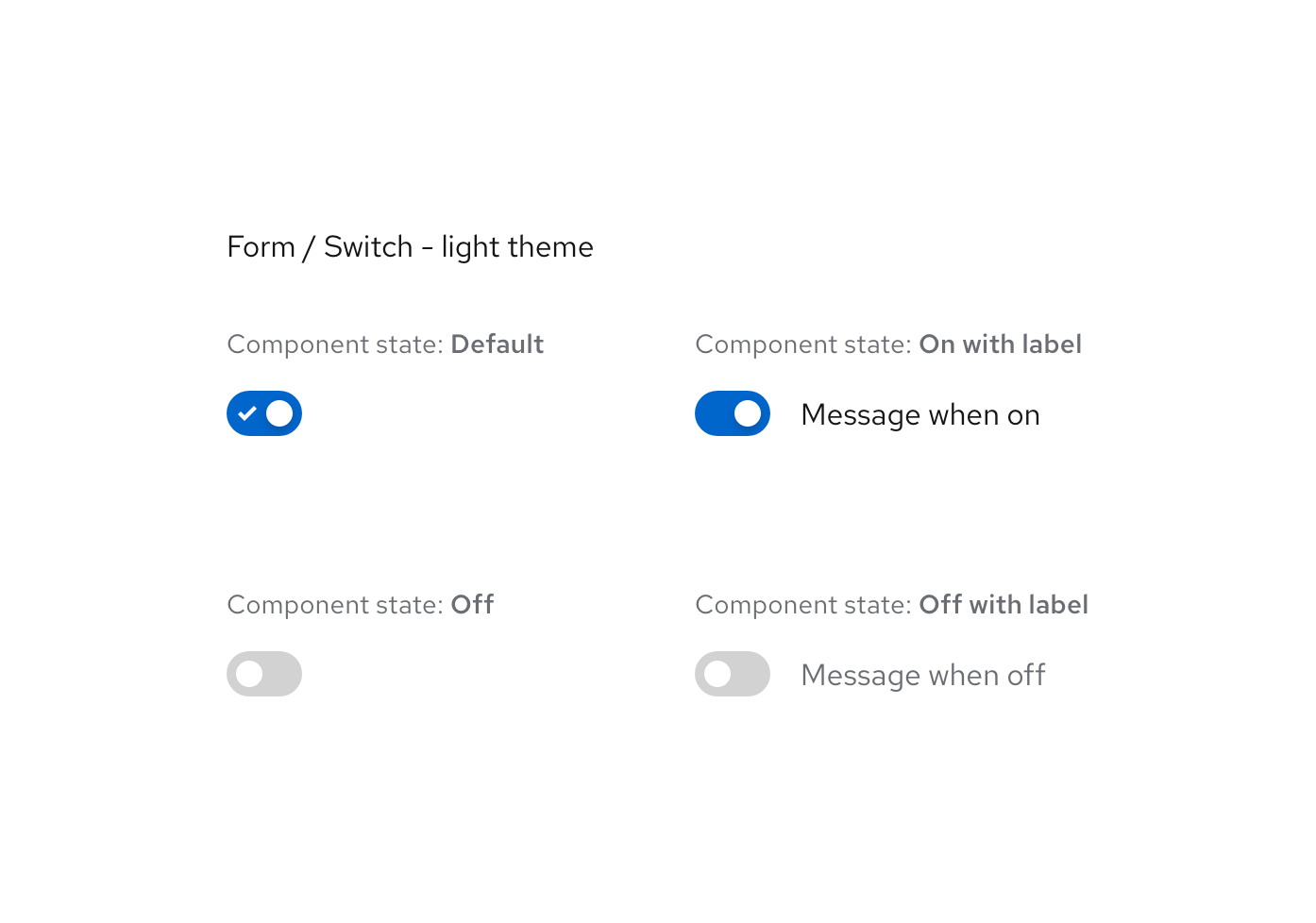Click the checkmark icon inside the Default switch
1316x923 pixels.
247,413
